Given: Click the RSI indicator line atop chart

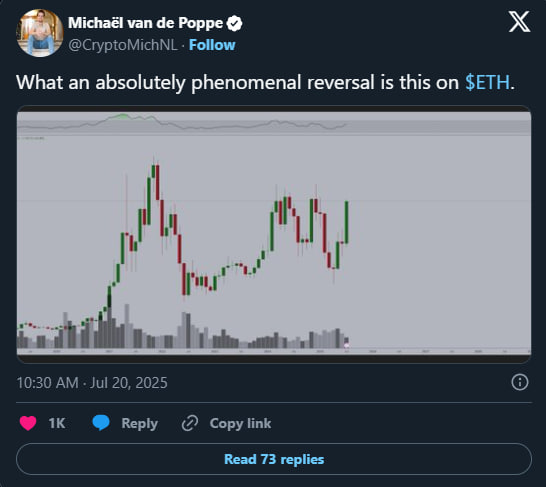Looking at the screenshot, I should (x=182, y=123).
